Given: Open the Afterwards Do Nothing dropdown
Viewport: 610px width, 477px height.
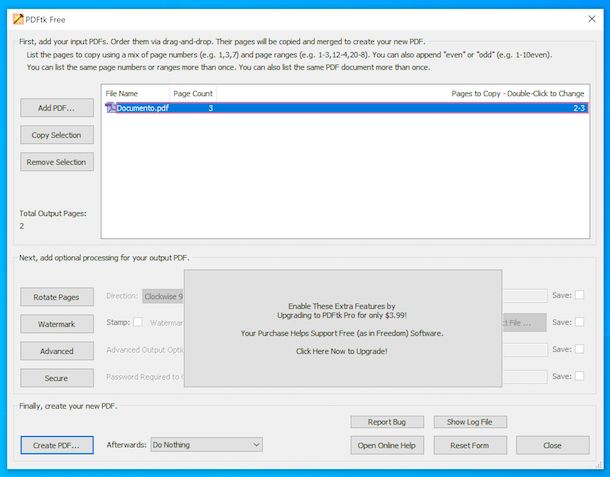Looking at the screenshot, I should click(x=207, y=445).
